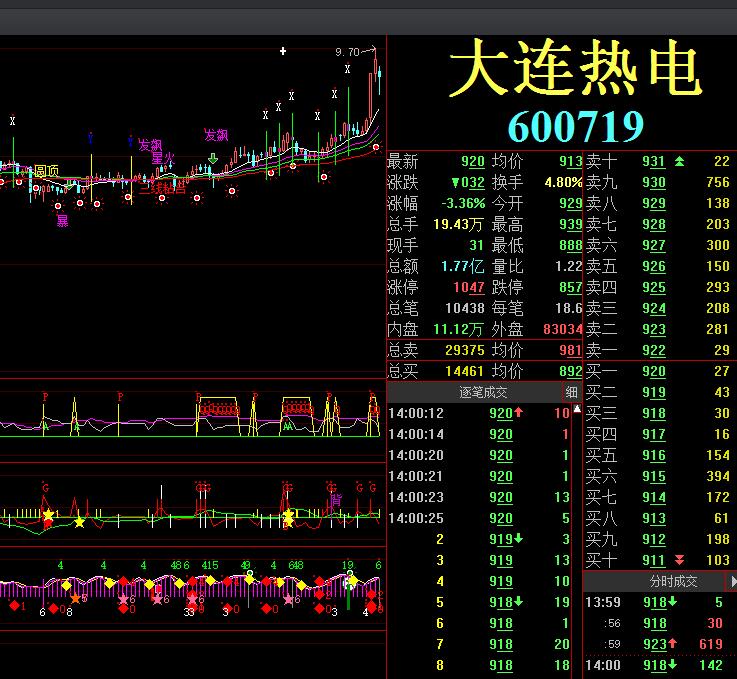737x679 pixels.
Task: Select the 买一 price 920
Action: pyautogui.click(x=654, y=371)
